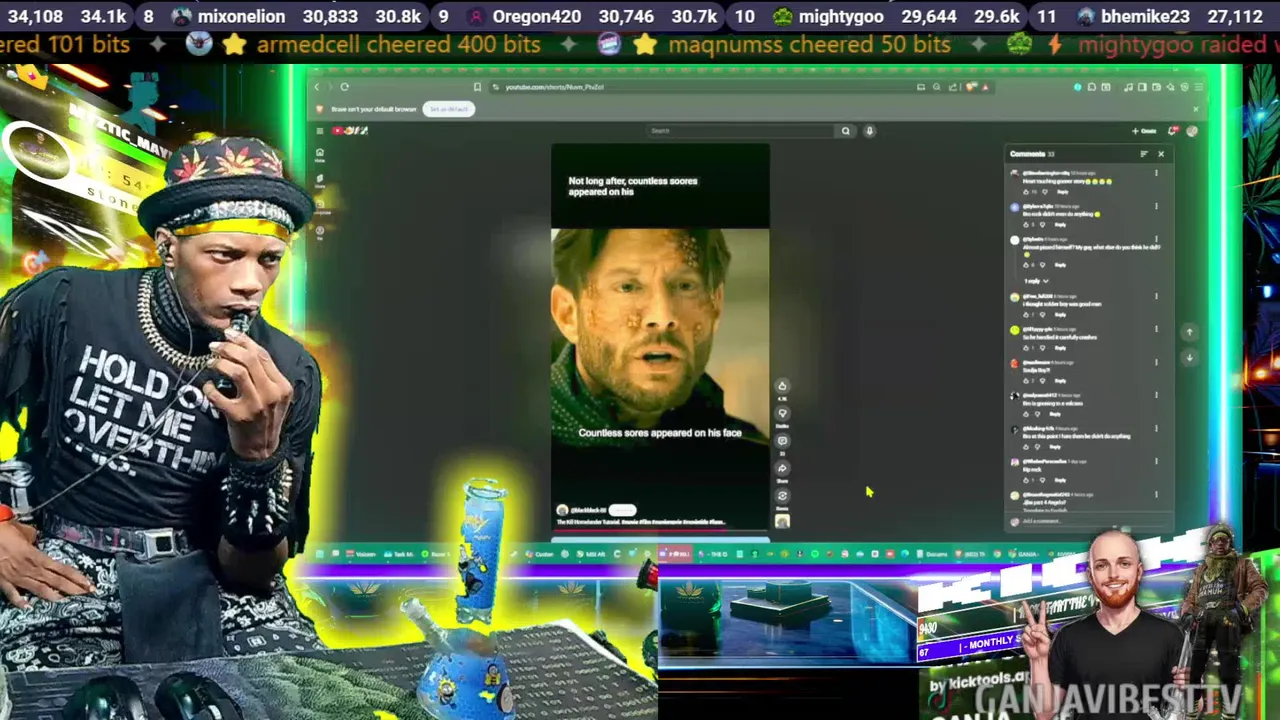The height and width of the screenshot is (720, 1280).
Task: Open the Short uploader's channel avatar
Action: coord(562,510)
